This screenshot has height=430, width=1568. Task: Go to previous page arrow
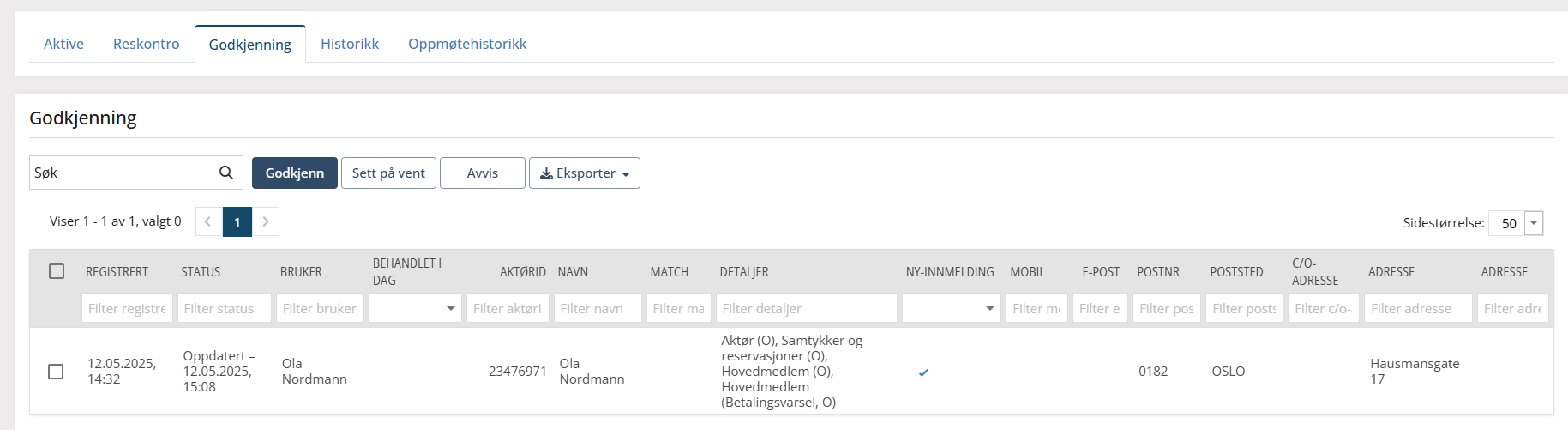(x=208, y=221)
